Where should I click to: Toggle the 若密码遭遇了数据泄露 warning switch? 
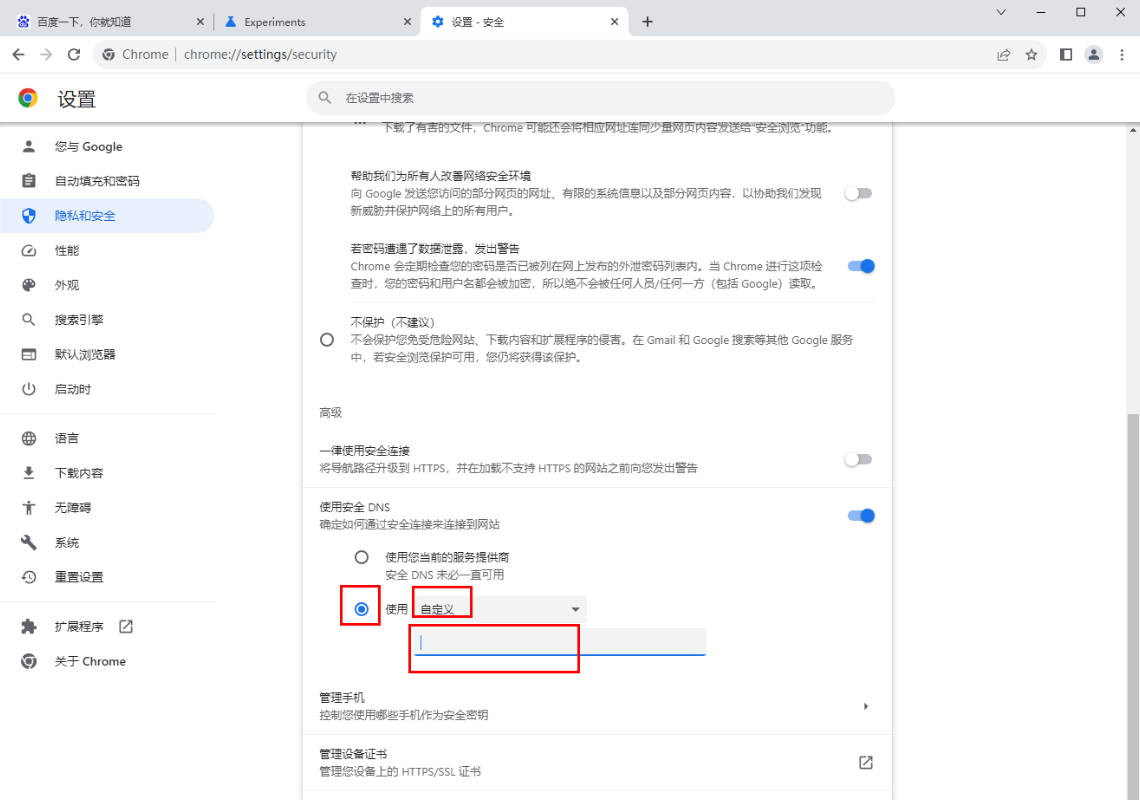point(861,266)
